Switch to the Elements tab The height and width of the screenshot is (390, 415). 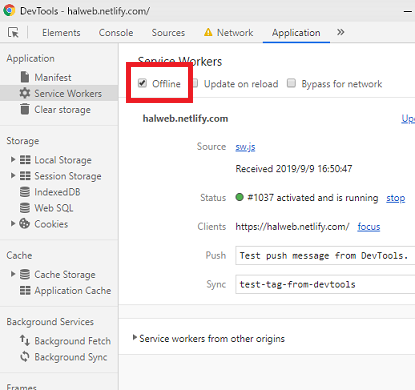(61, 33)
